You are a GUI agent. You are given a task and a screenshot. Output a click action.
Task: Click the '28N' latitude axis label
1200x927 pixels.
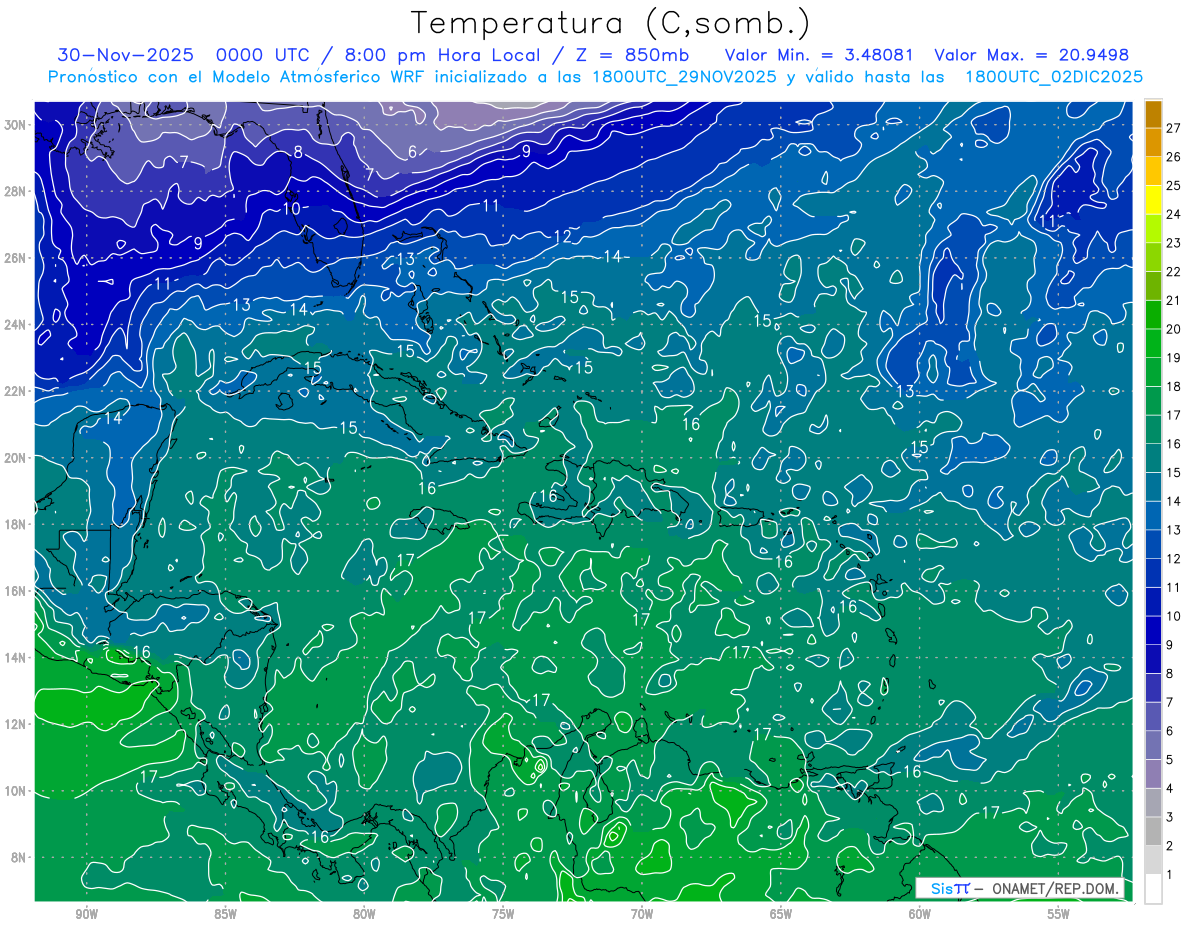coord(15,191)
